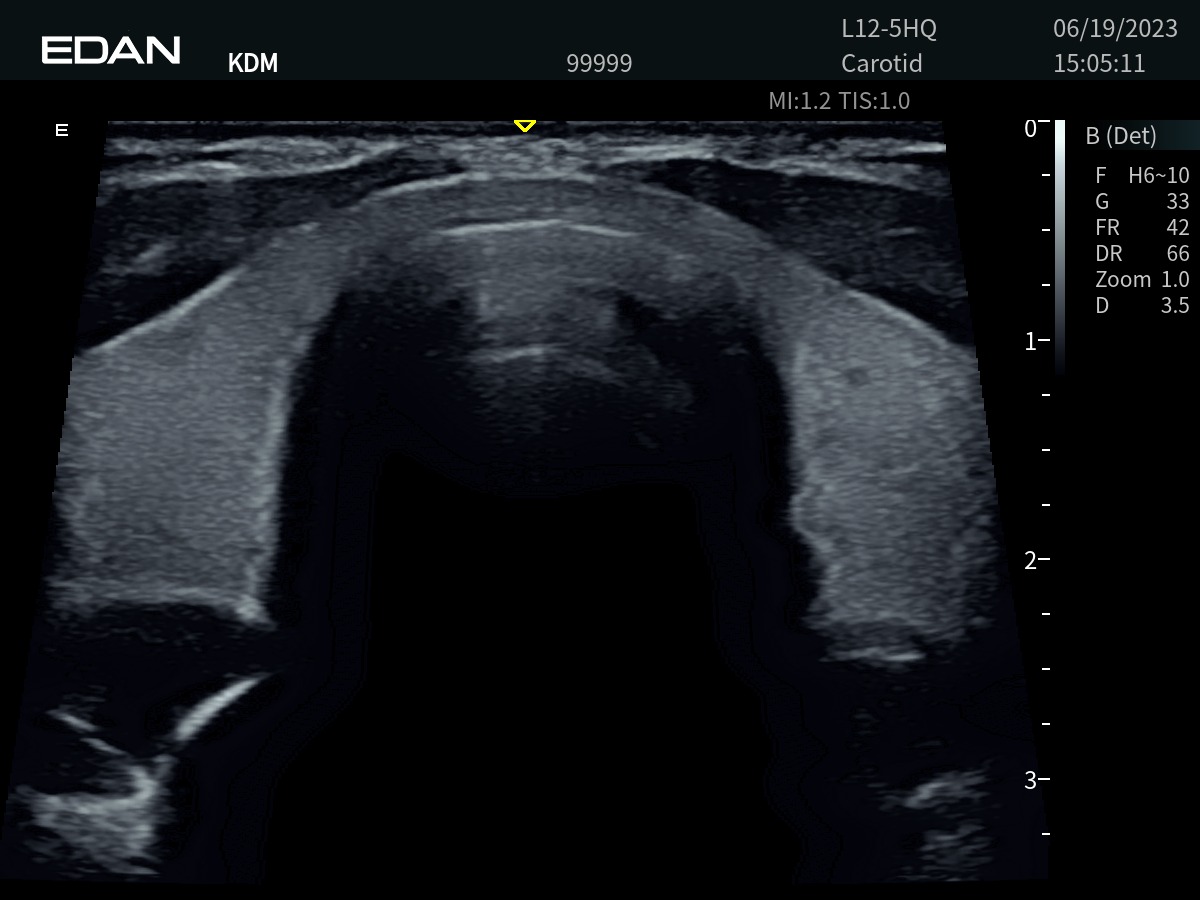The height and width of the screenshot is (900, 1200).
Task: Click the KDM name label
Action: [253, 64]
